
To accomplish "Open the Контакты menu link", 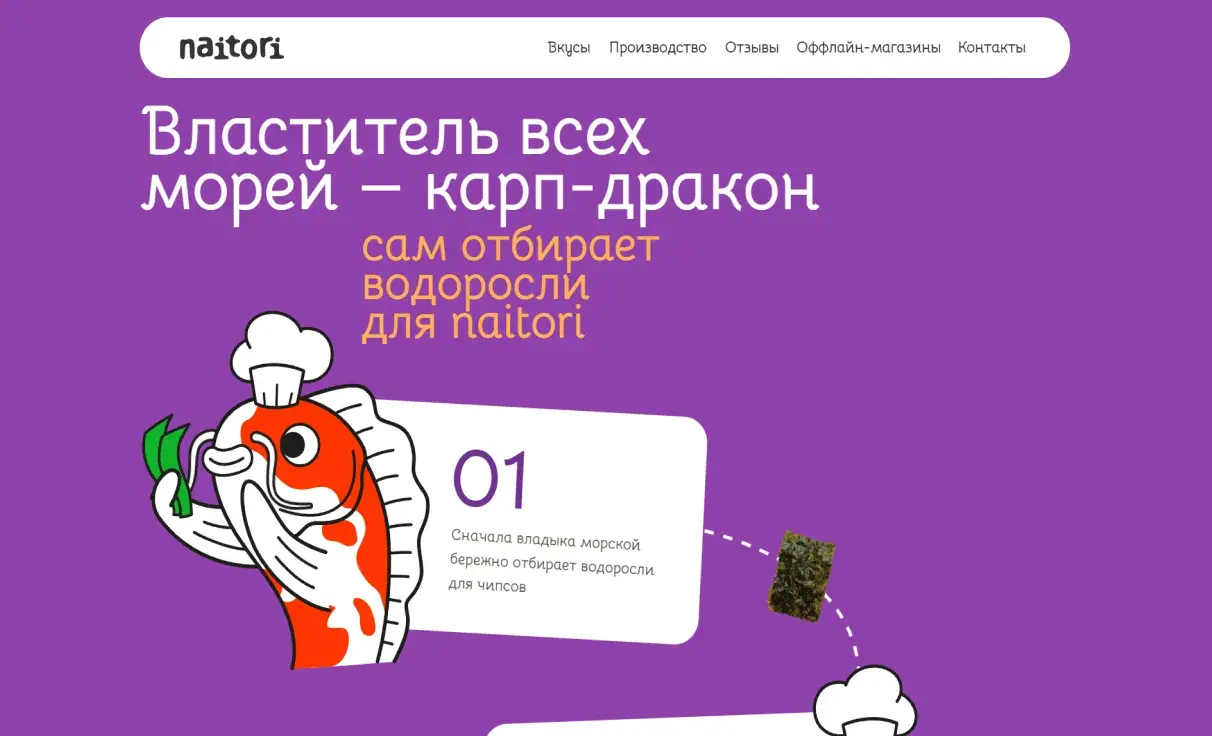I will (x=992, y=47).
